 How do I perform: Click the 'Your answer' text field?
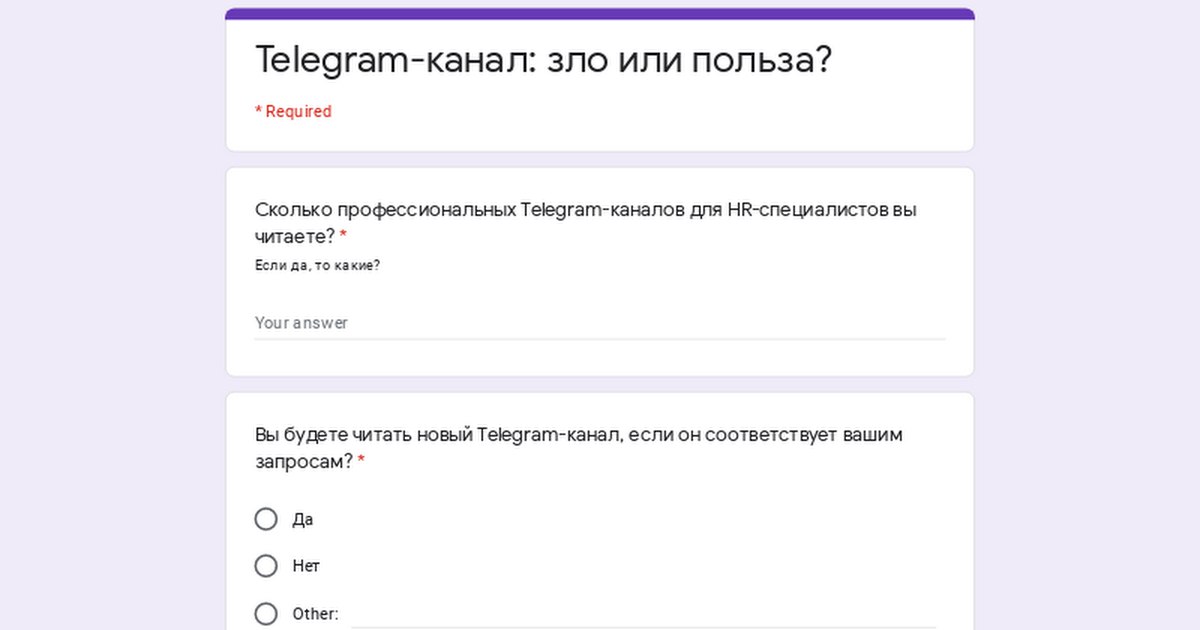(600, 323)
